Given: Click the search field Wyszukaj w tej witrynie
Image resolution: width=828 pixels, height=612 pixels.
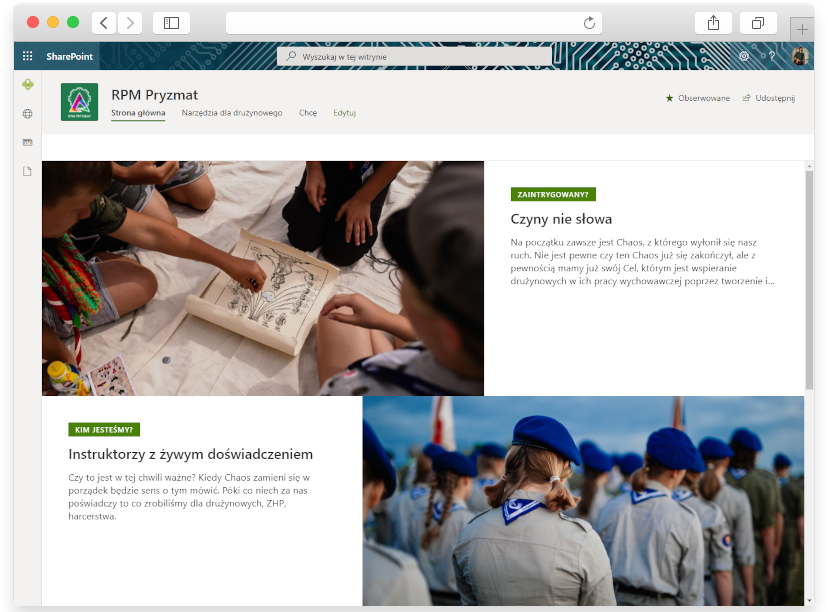Looking at the screenshot, I should [x=414, y=57].
